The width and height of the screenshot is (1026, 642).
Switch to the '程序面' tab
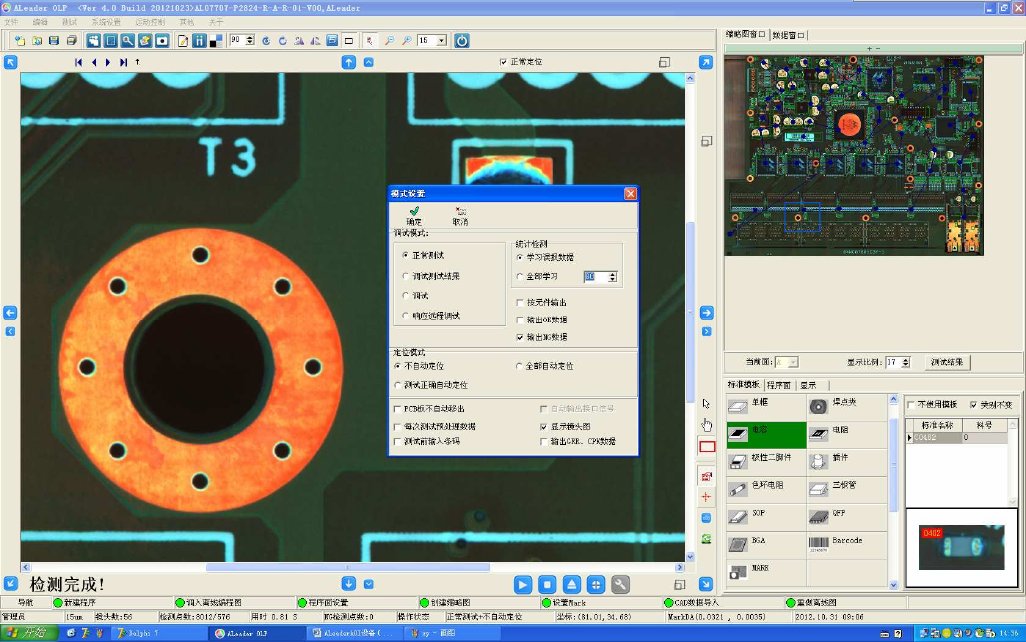[779, 385]
